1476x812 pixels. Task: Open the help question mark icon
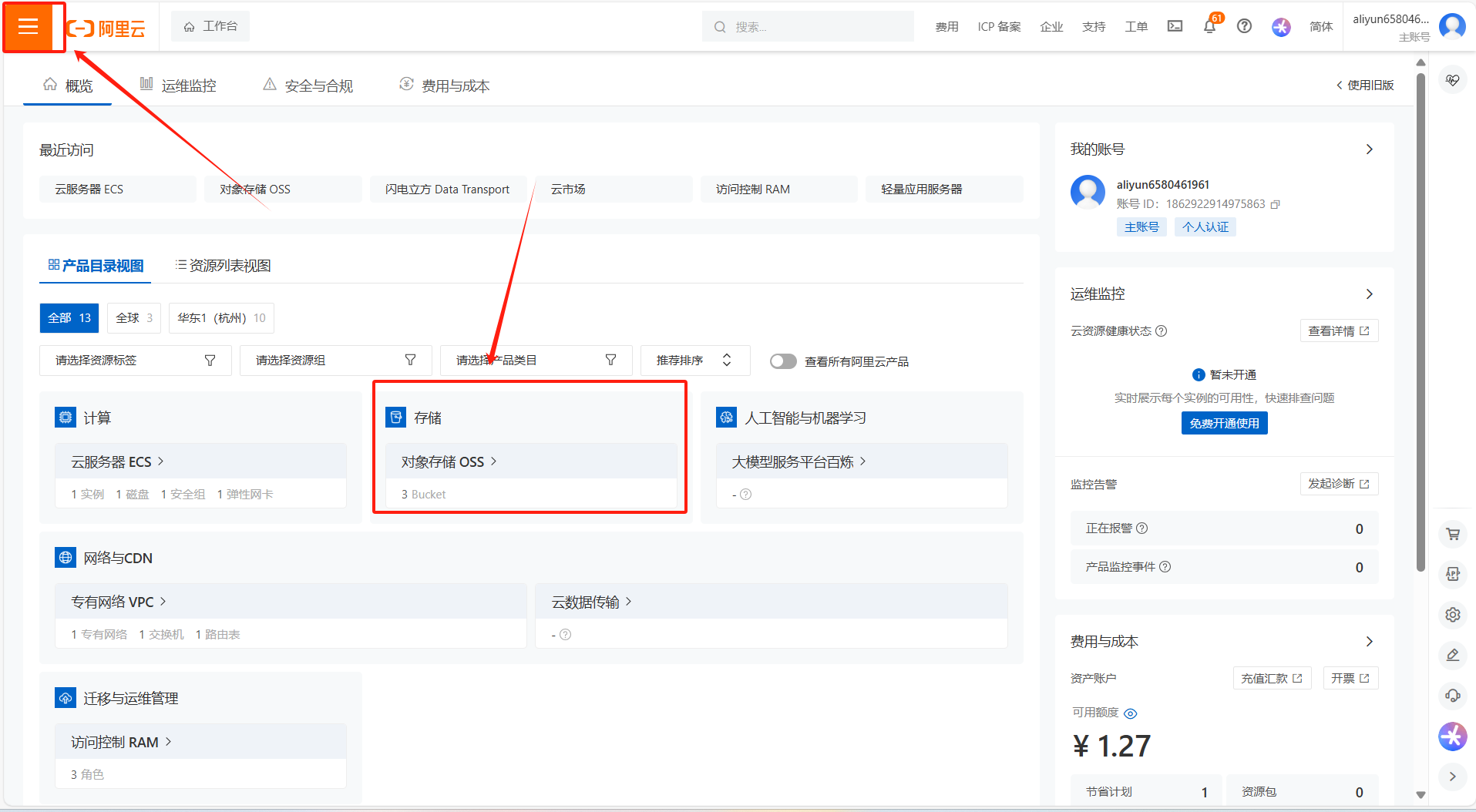click(x=1244, y=26)
